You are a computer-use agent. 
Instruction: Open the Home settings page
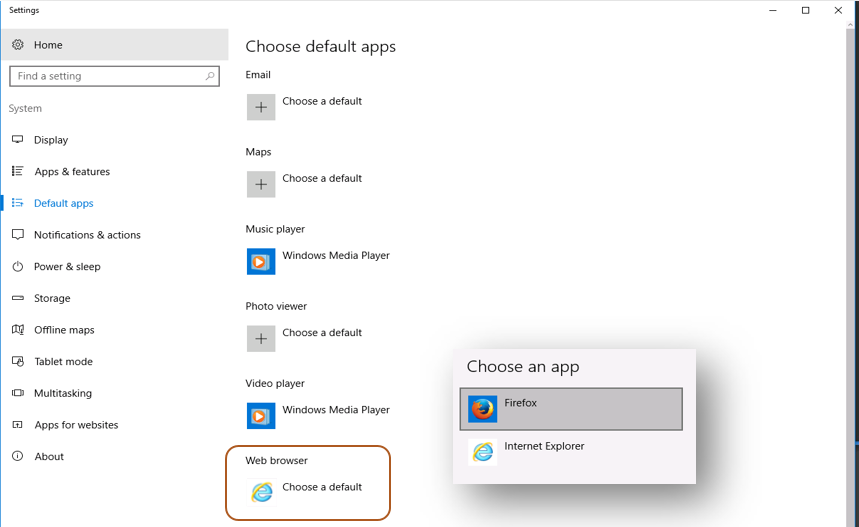pyautogui.click(x=115, y=44)
